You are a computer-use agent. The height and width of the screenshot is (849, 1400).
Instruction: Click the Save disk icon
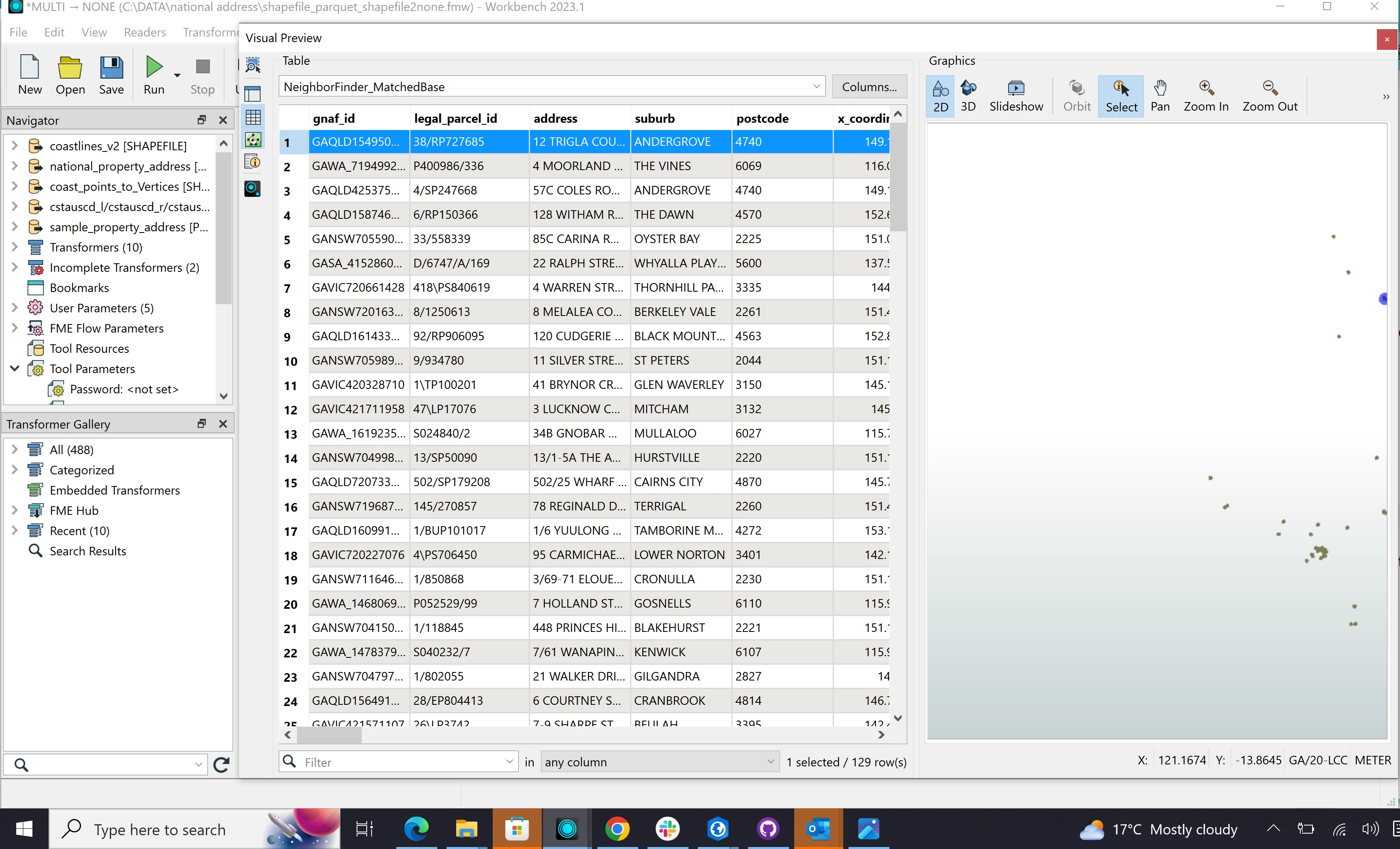click(x=111, y=68)
